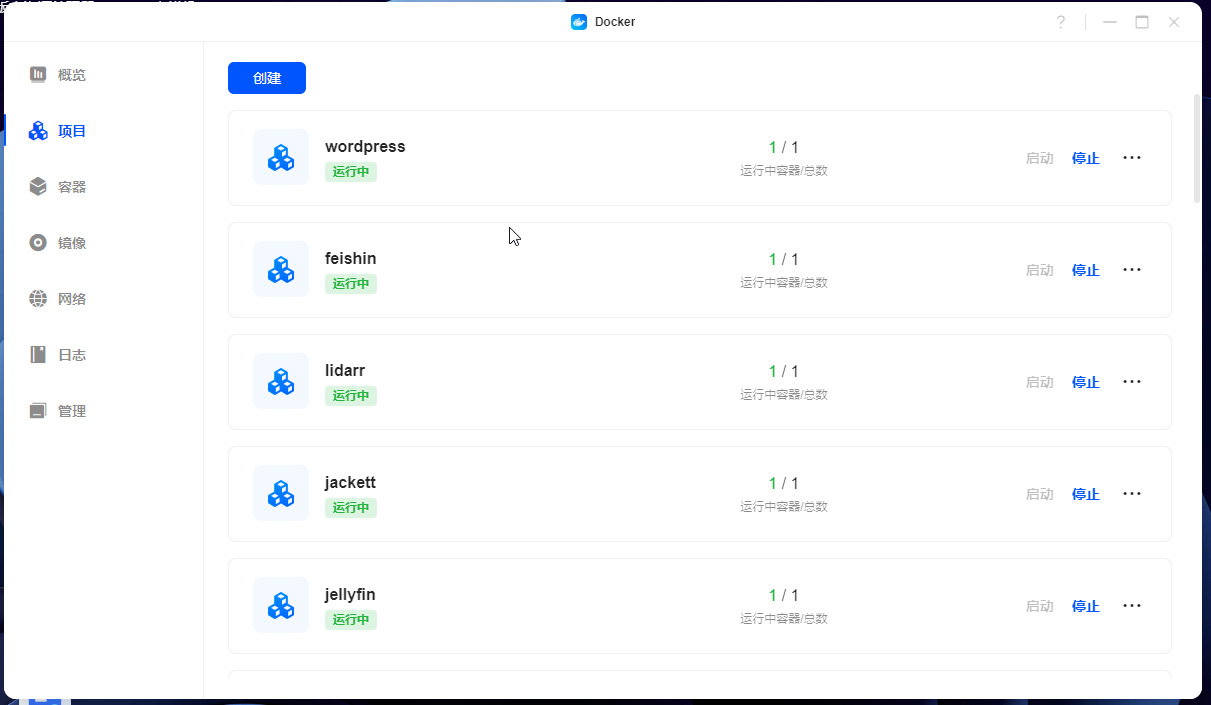Switch to the 网络 tab label
Image resolution: width=1211 pixels, height=705 pixels.
point(72,299)
